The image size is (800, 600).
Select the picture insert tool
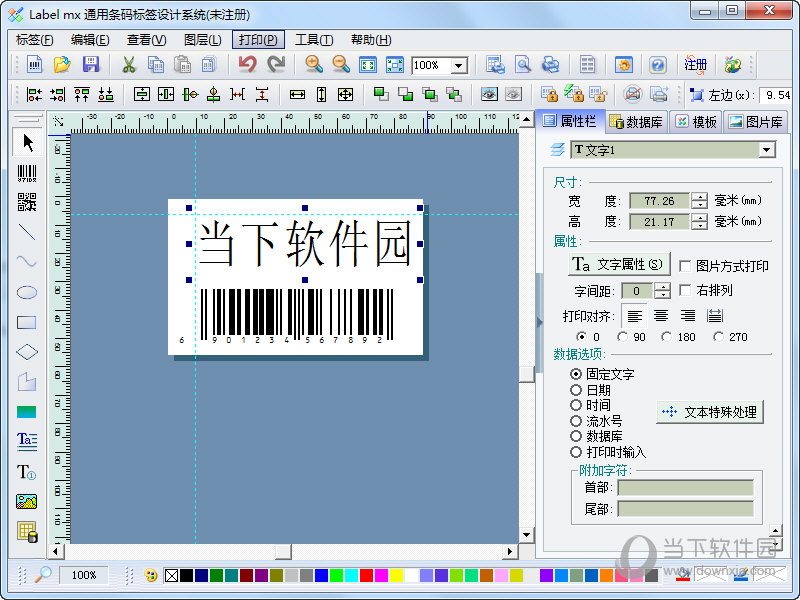tap(27, 502)
